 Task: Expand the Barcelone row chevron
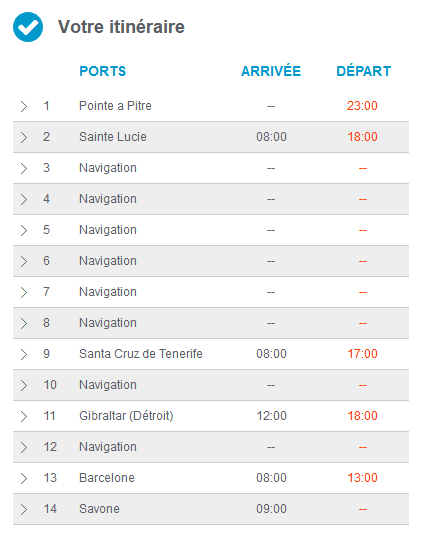(23, 478)
